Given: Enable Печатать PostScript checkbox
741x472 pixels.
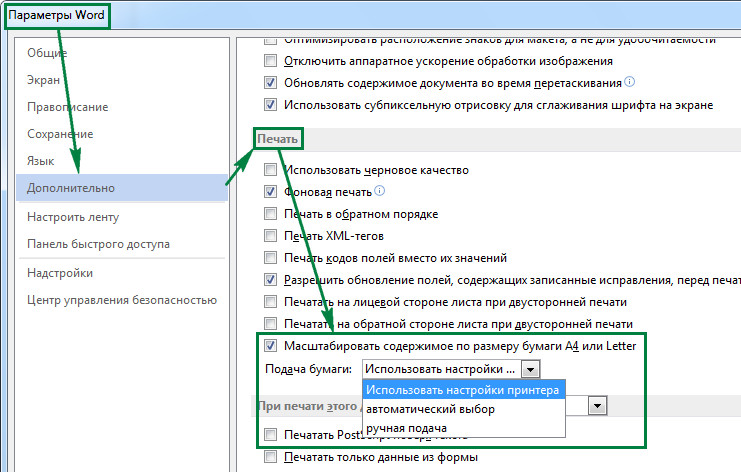Looking at the screenshot, I should click(x=270, y=434).
